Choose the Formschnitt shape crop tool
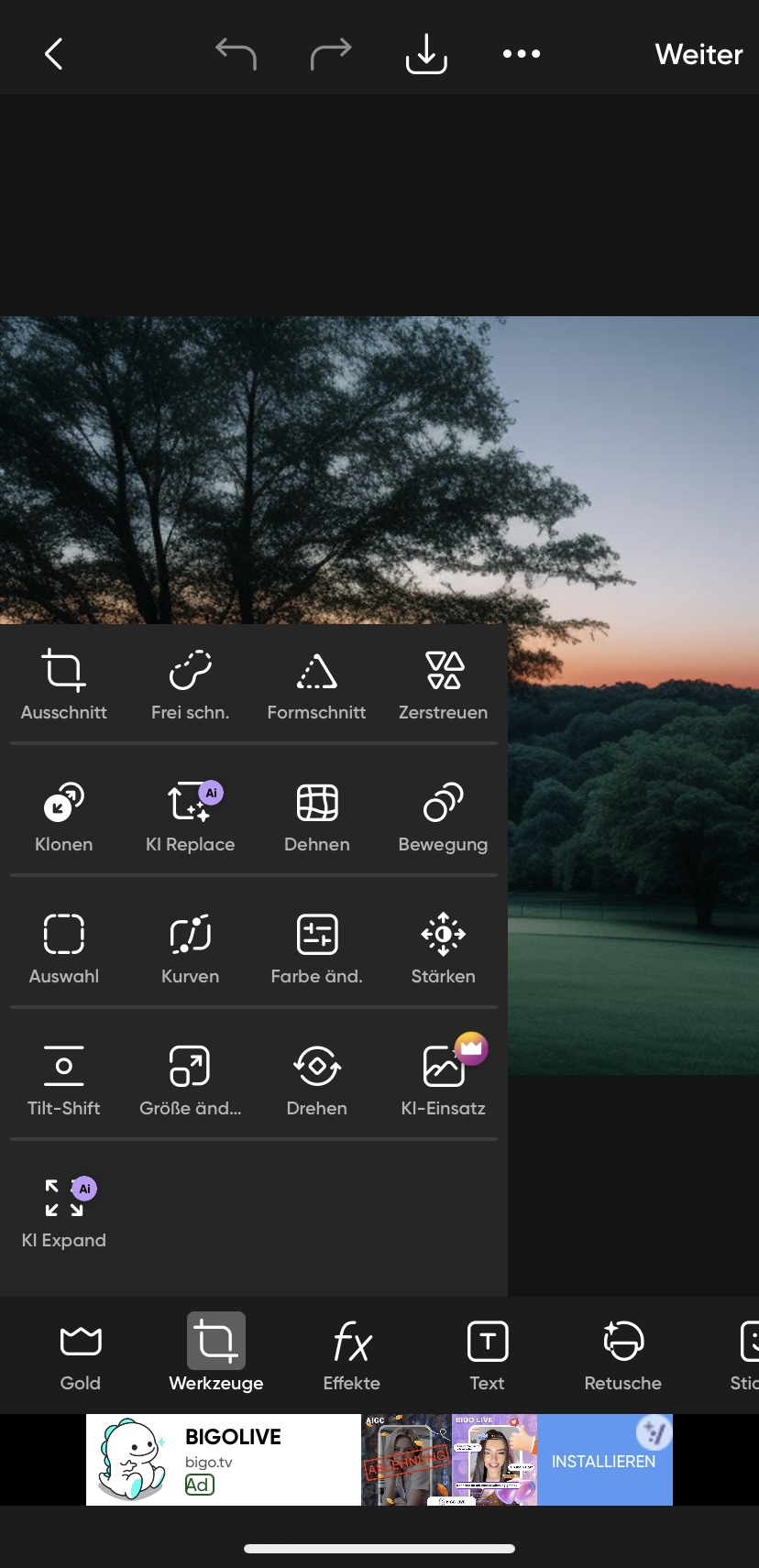This screenshot has width=759, height=1568. [x=316, y=684]
